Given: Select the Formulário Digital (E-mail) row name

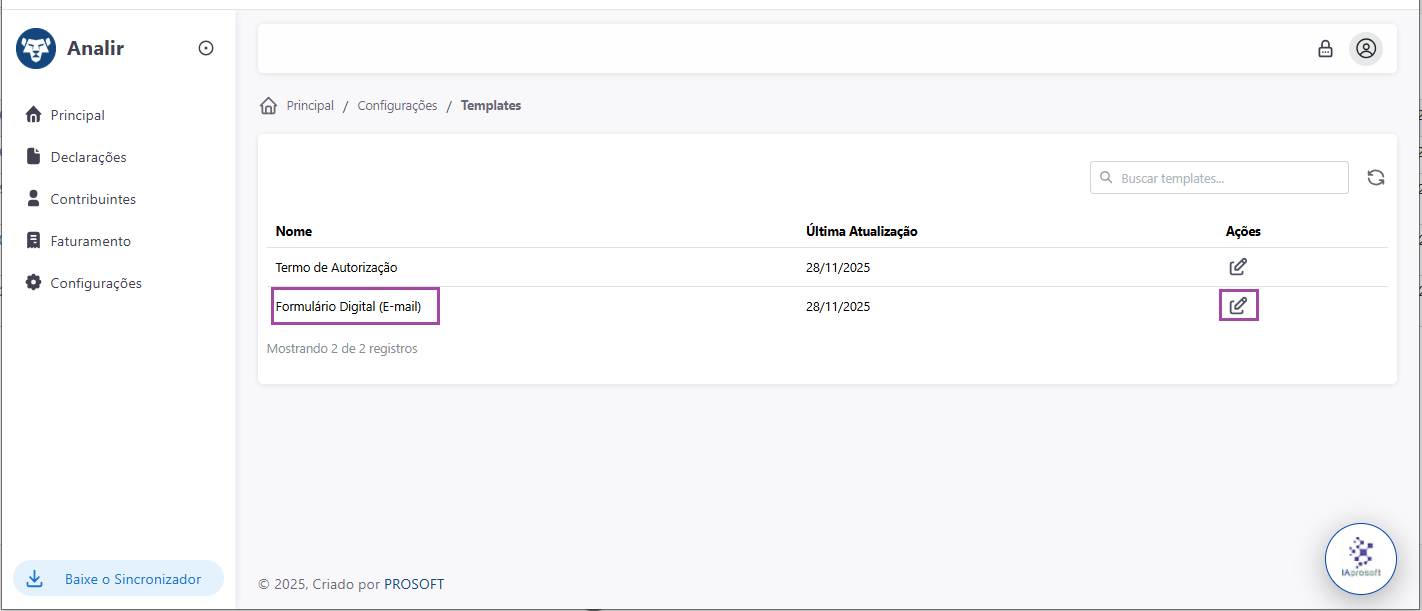Looking at the screenshot, I should pyautogui.click(x=356, y=307).
